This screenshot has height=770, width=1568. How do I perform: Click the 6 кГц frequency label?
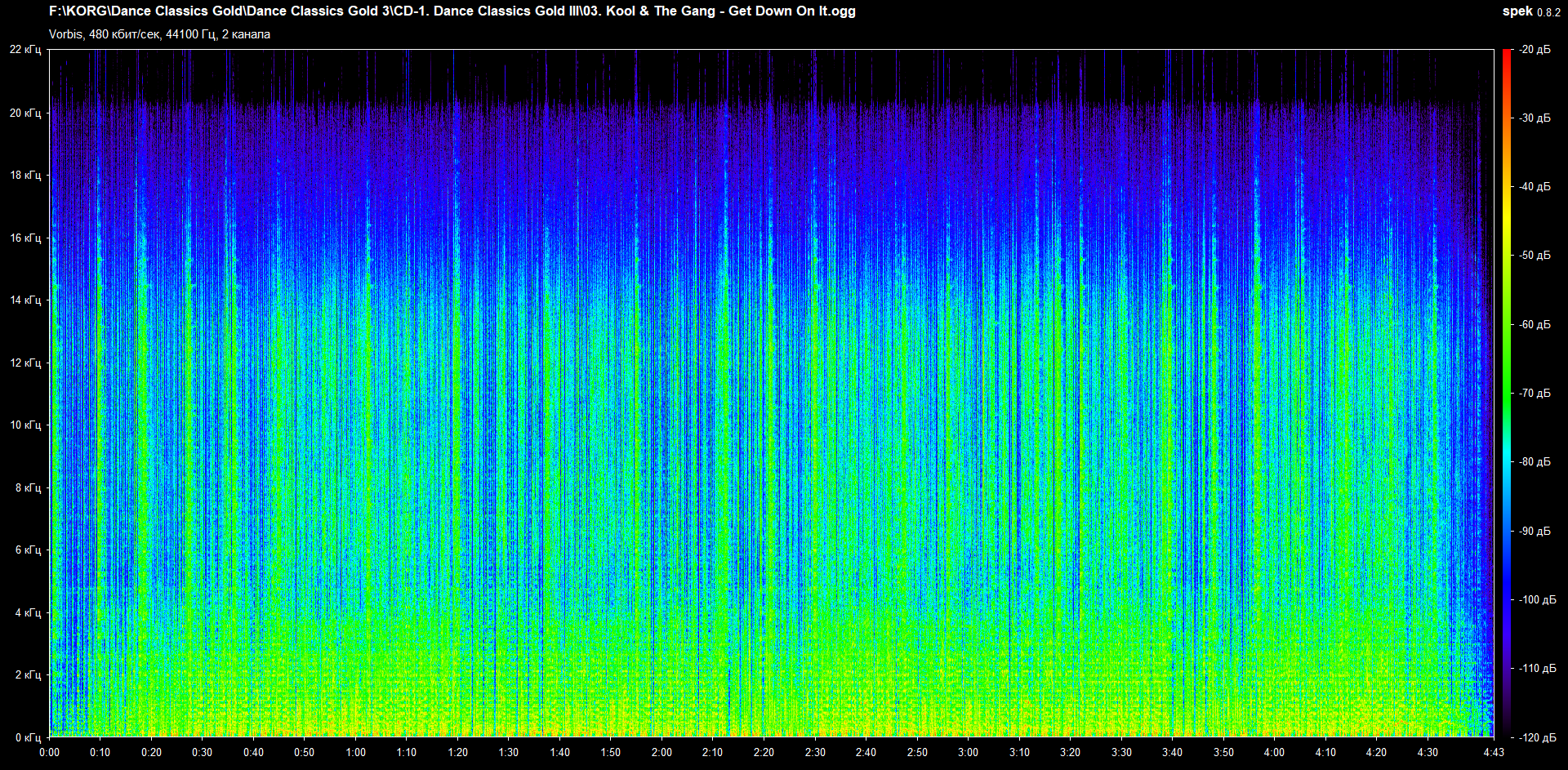tap(28, 550)
